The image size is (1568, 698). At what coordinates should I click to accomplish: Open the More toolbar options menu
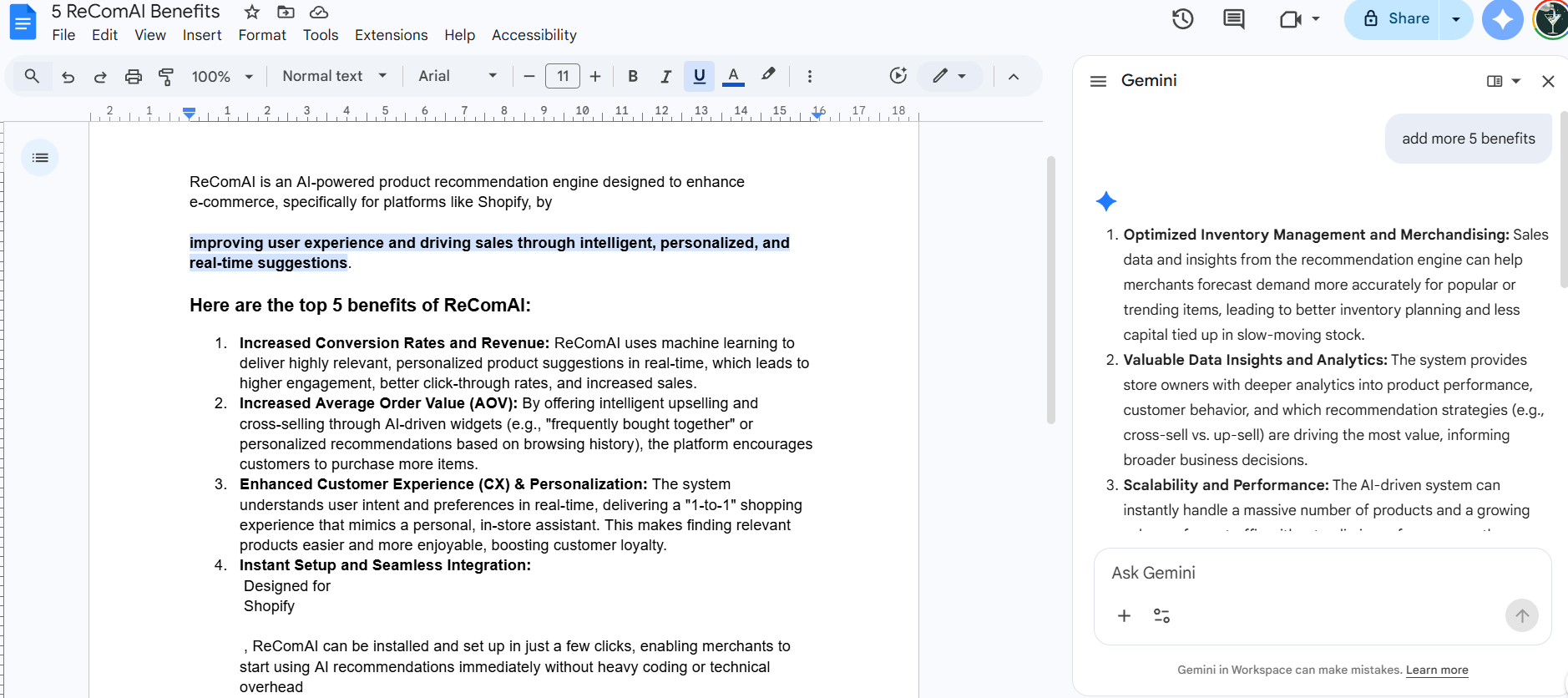click(809, 76)
